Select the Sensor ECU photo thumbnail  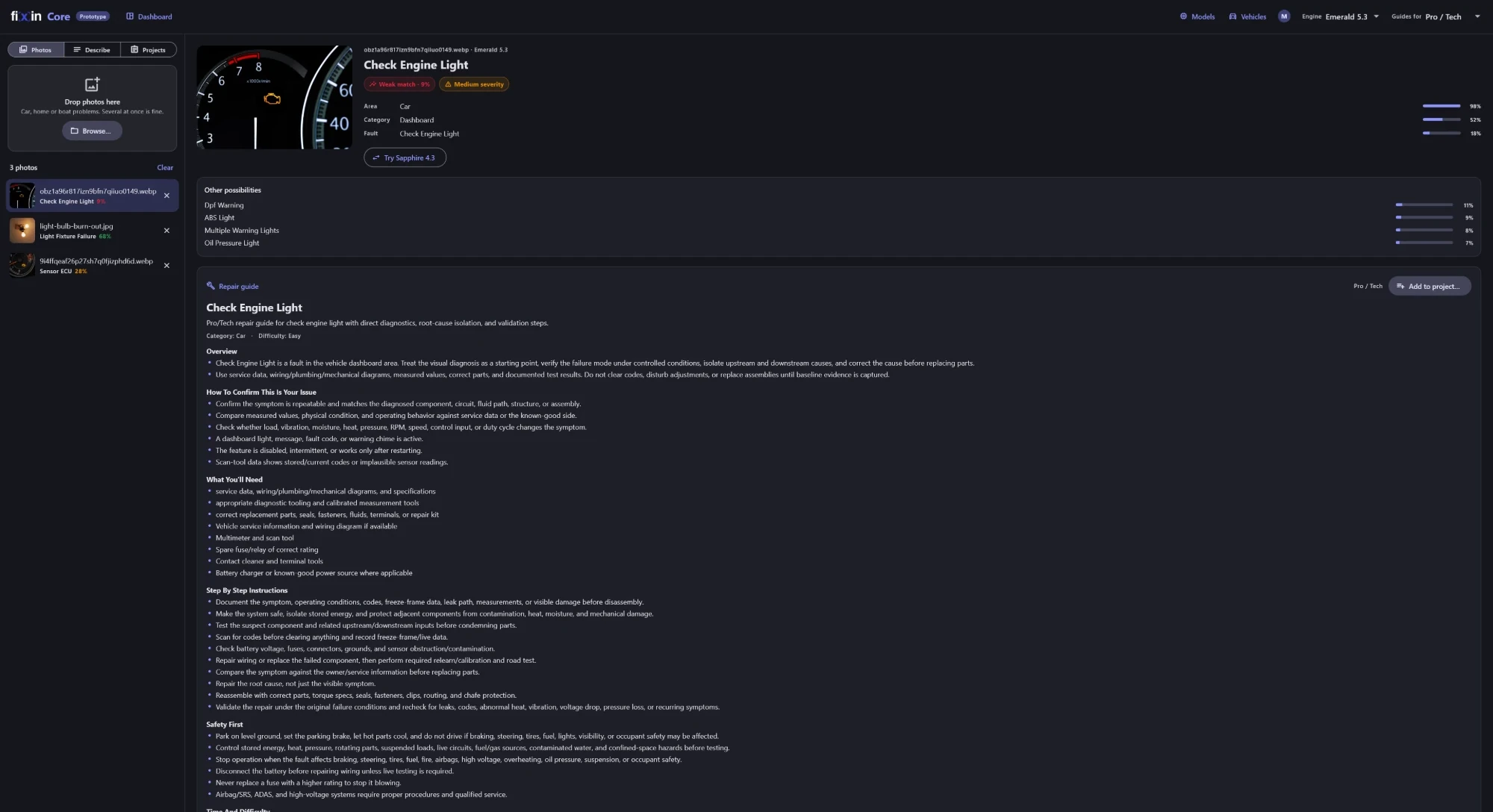tap(22, 266)
